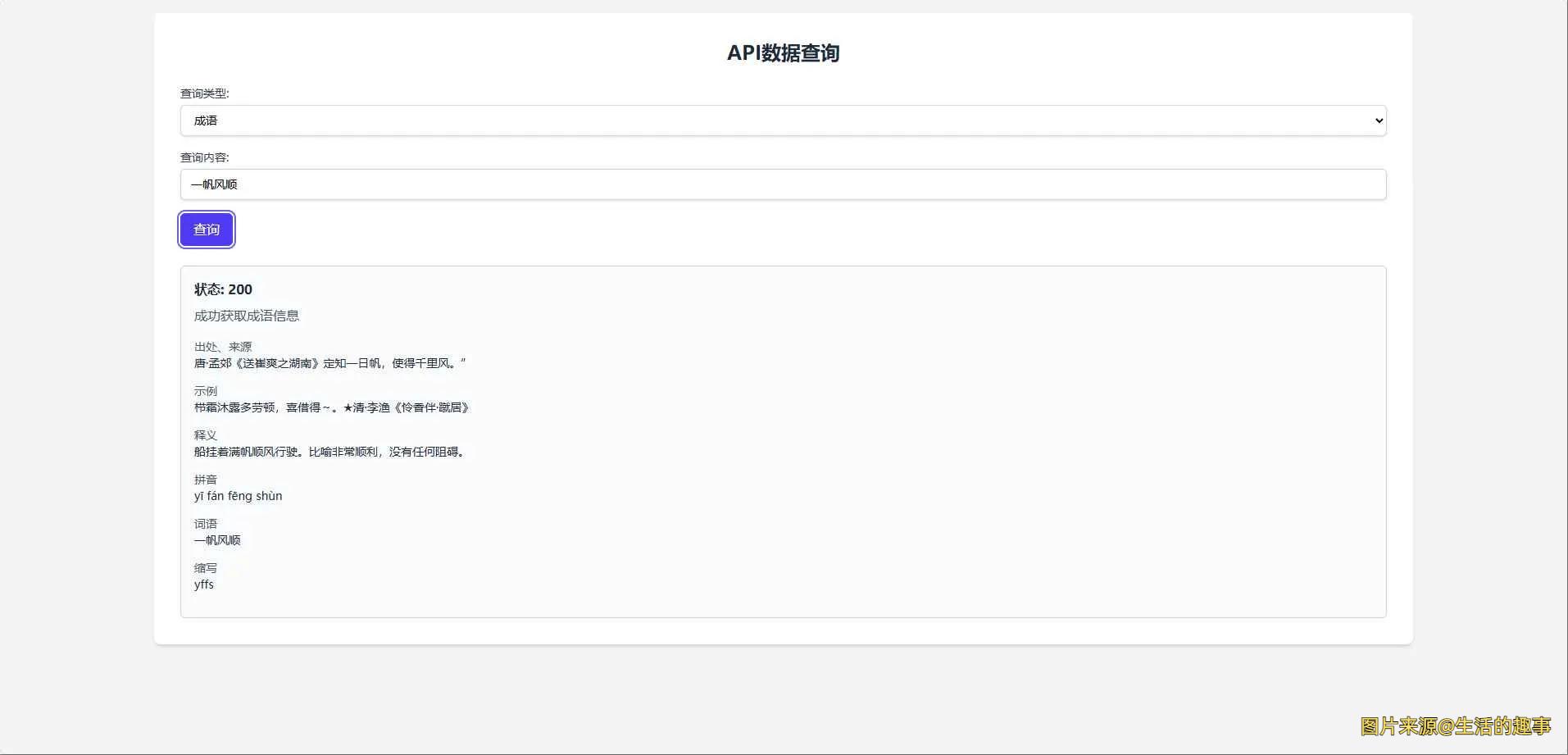The image size is (1568, 755).
Task: Select 成语 in the query type selector
Action: click(781, 120)
